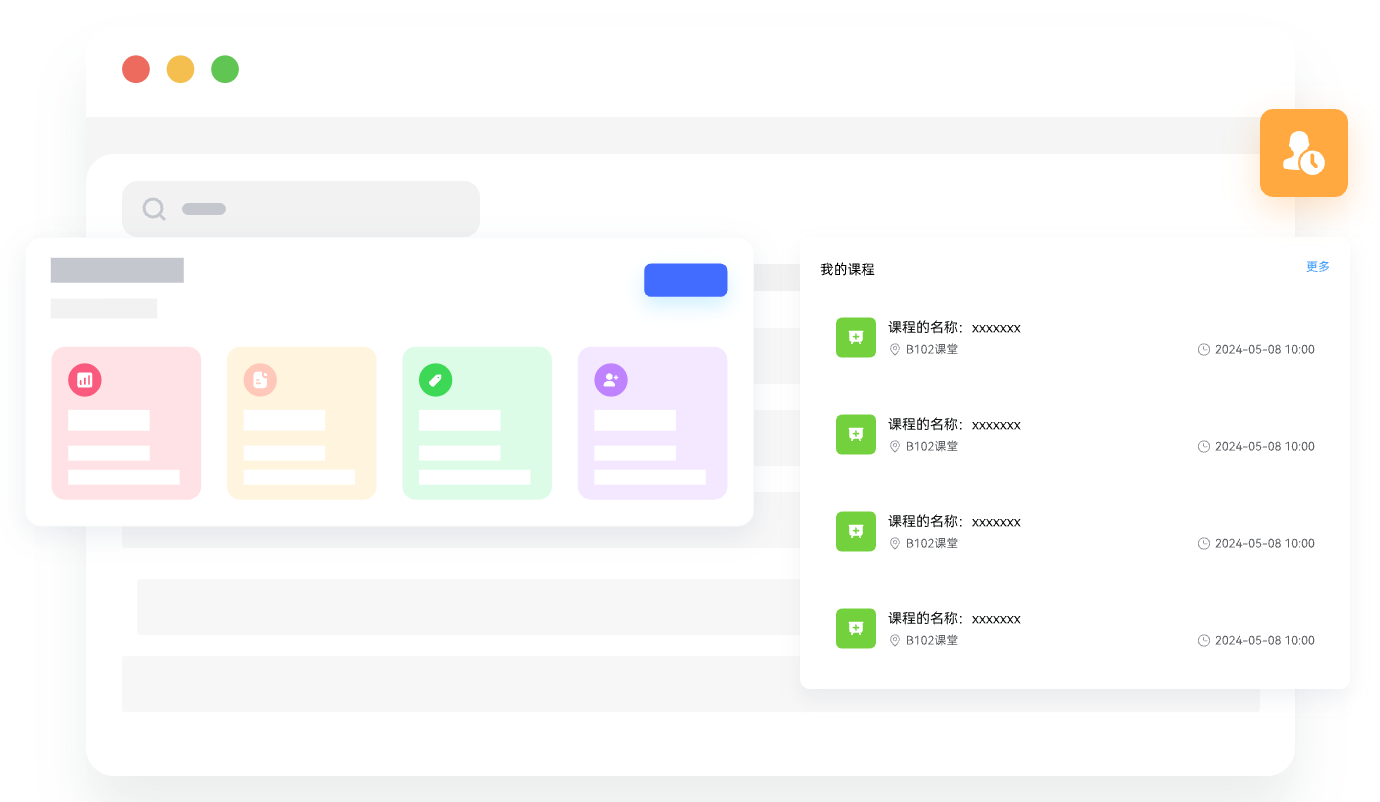Viewport: 1380px width, 802px height.
Task: Click the B102课堂 label in the second course row
Action: [932, 447]
